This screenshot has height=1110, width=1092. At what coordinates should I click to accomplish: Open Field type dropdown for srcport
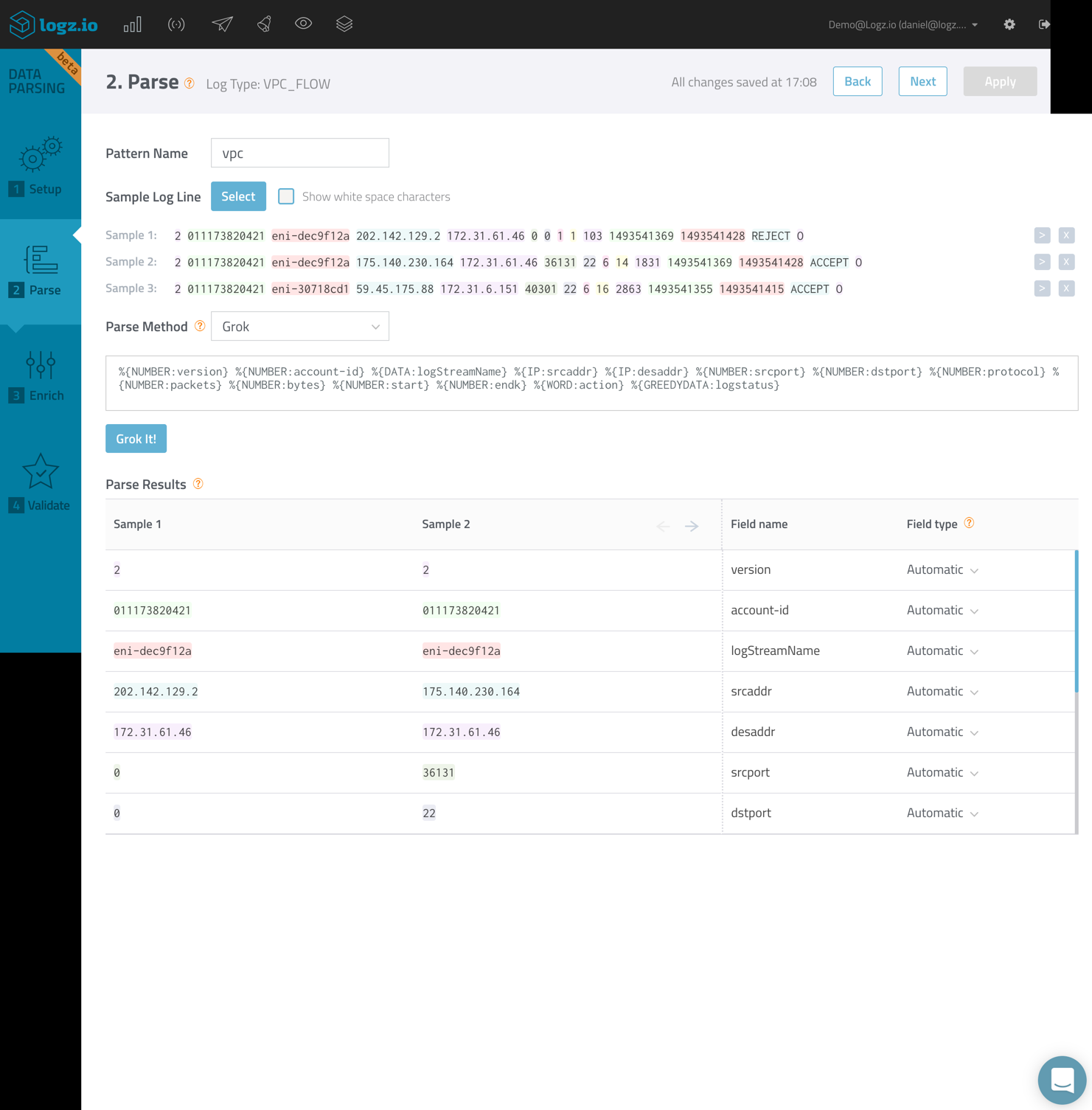942,772
